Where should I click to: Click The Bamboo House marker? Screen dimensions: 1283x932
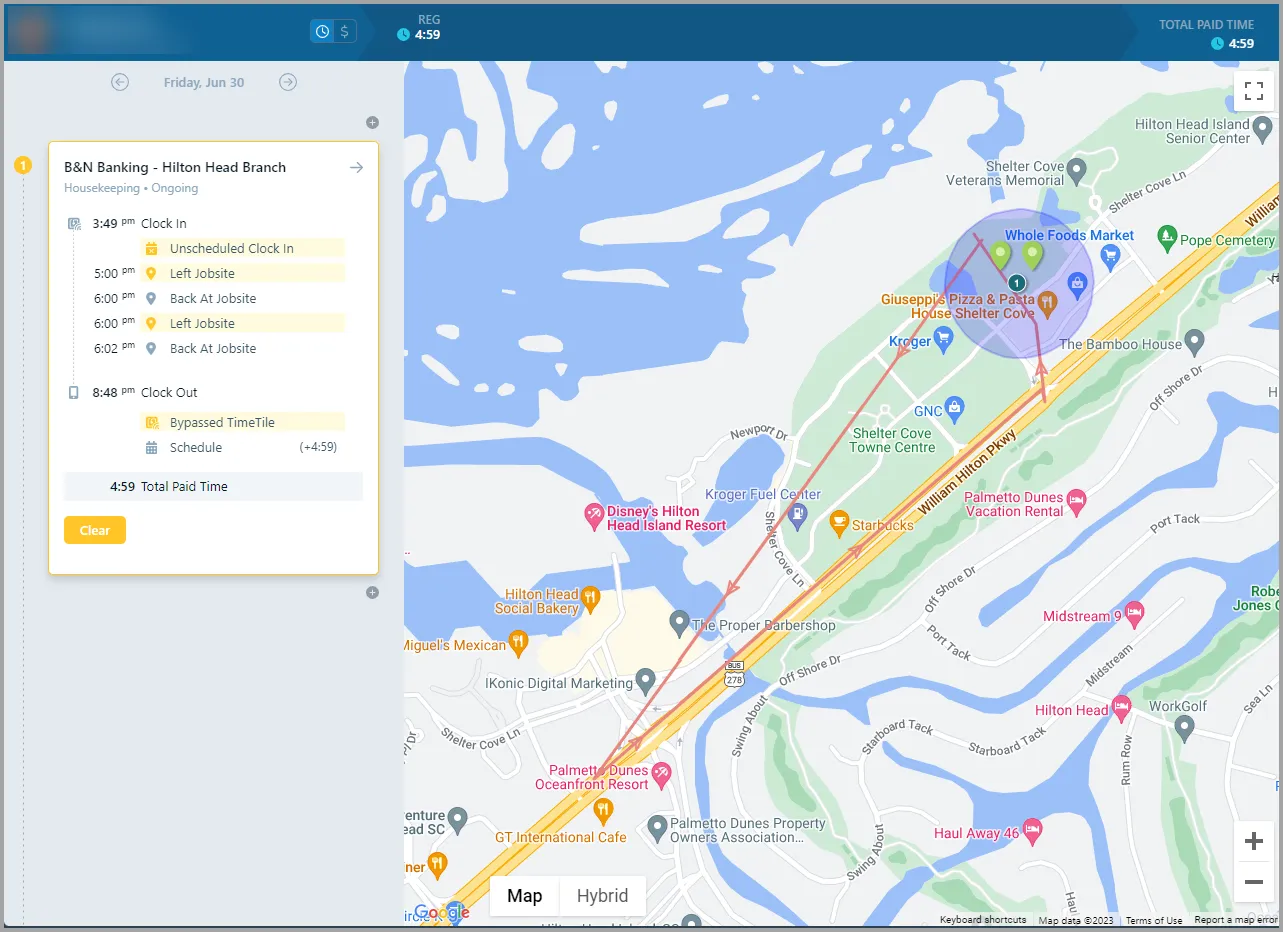pos(1194,342)
